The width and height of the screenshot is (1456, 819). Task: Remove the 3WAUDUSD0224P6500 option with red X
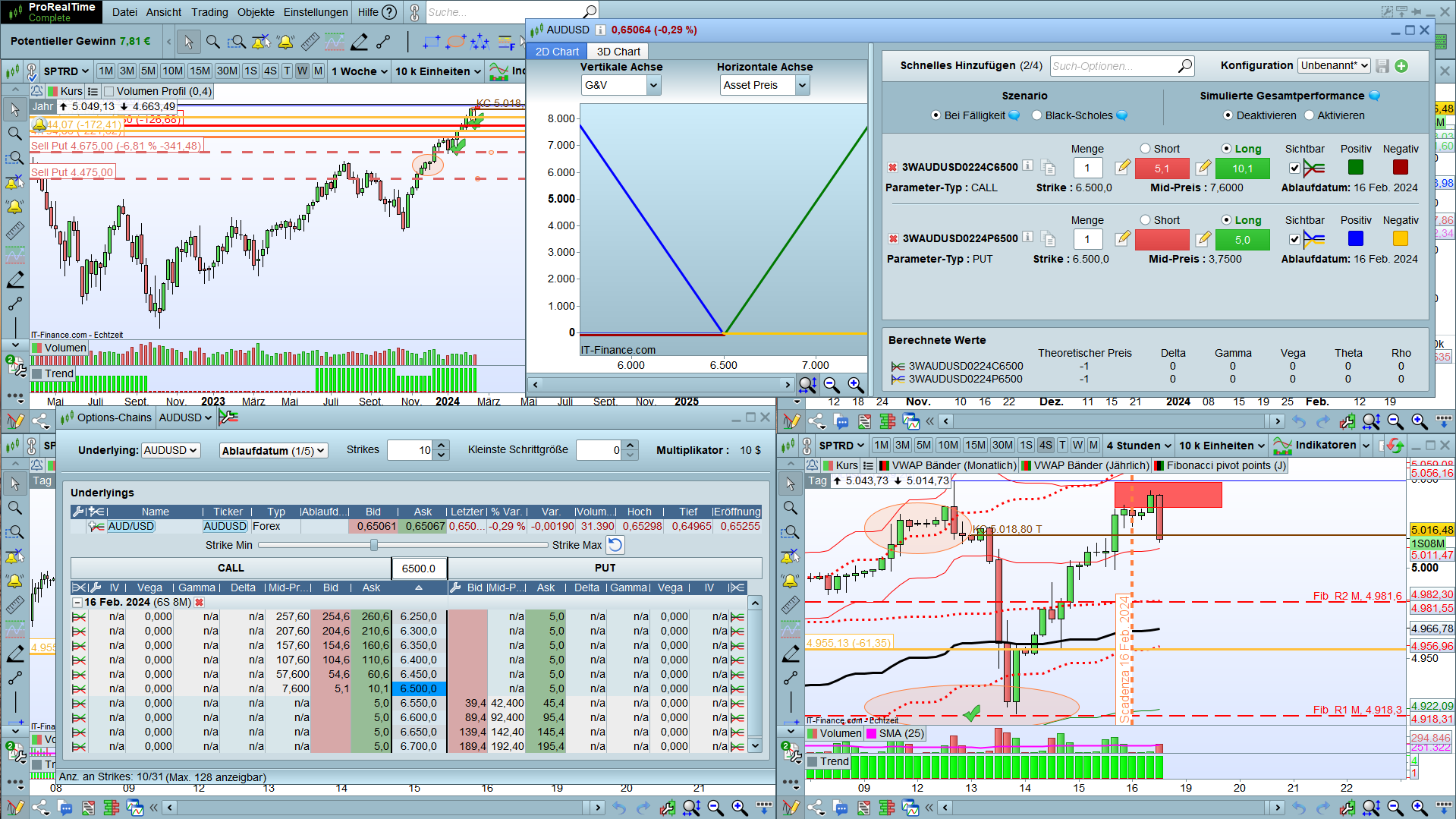(x=892, y=238)
